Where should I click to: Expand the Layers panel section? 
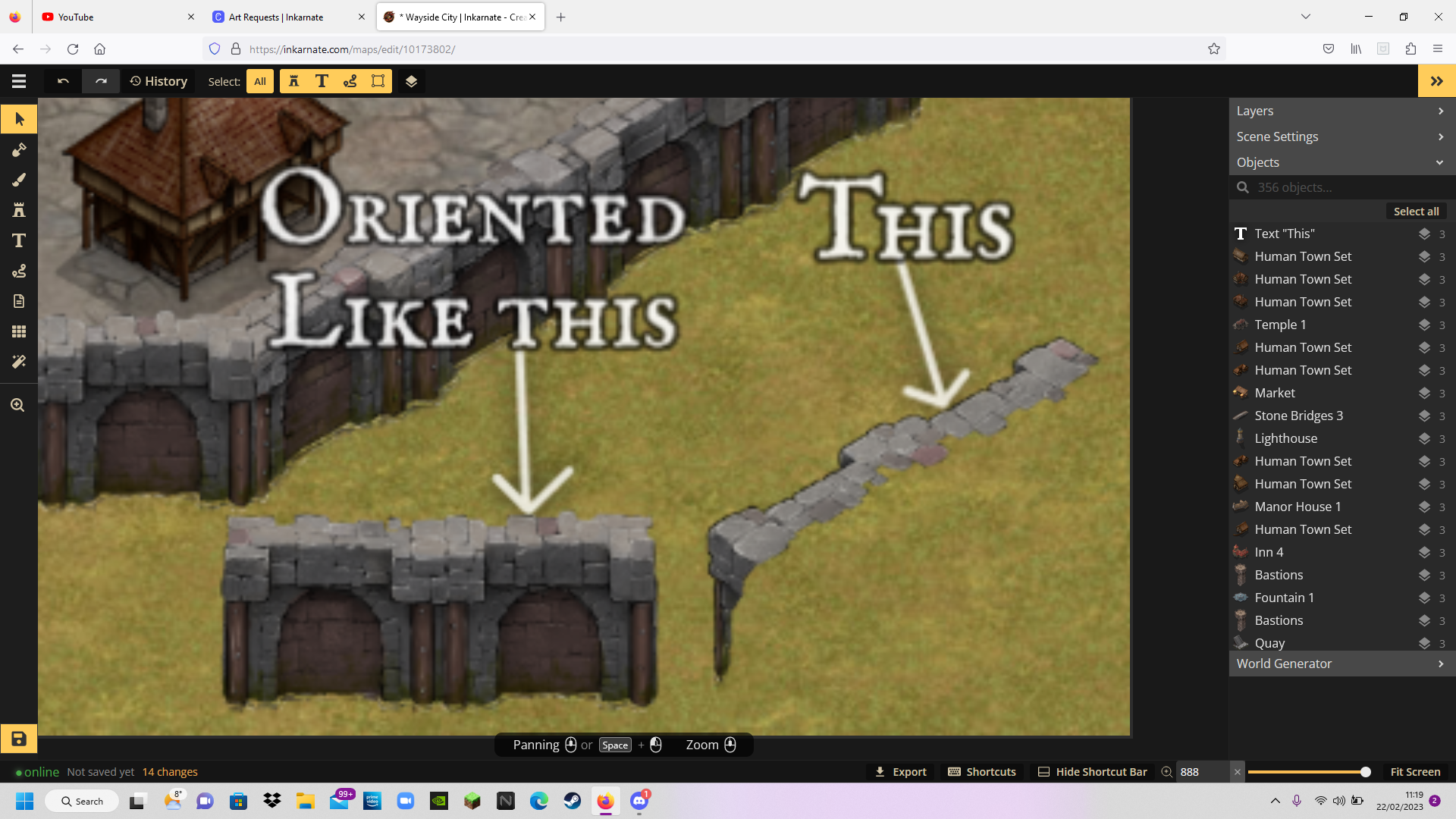[1342, 111]
